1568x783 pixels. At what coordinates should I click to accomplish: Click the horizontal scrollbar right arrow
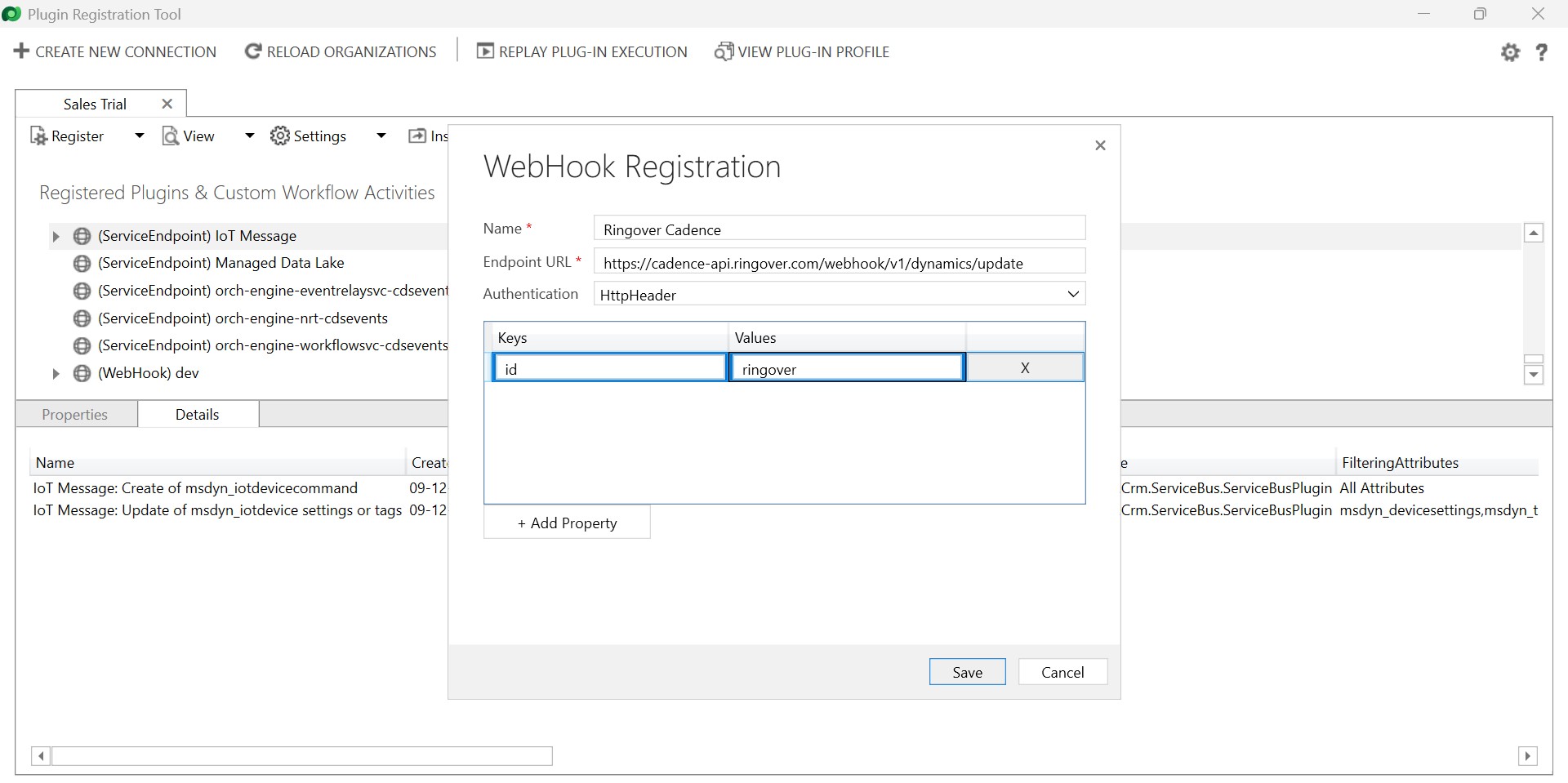(x=1528, y=756)
